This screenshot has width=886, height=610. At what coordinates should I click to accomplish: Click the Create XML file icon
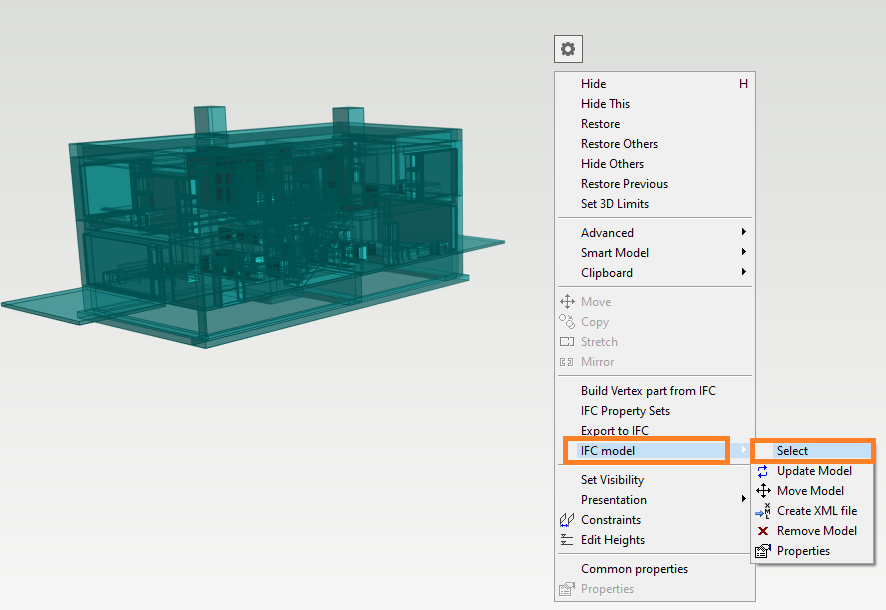(763, 511)
